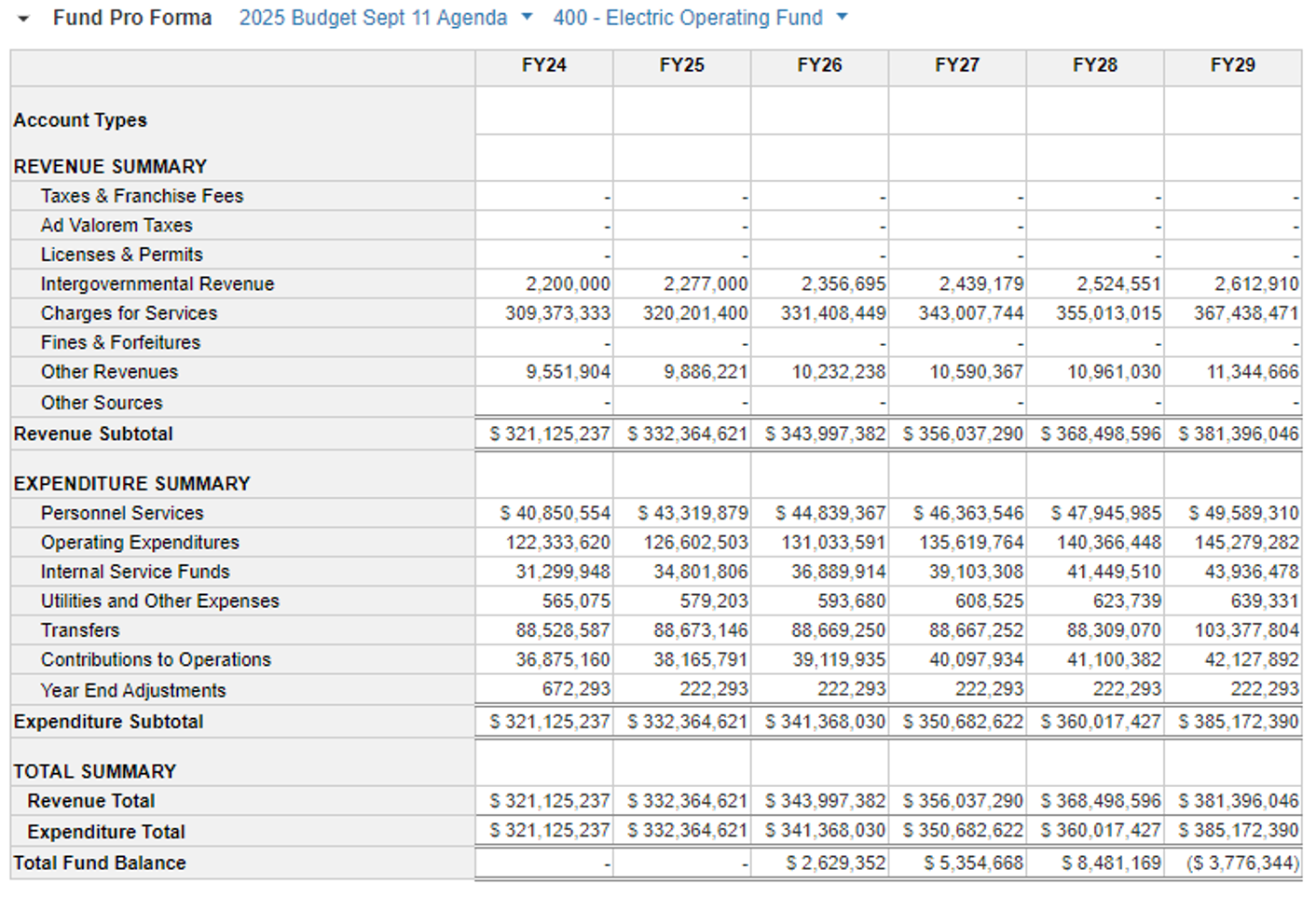The height and width of the screenshot is (898, 1316).
Task: Select the FY29 Transfers amount cell
Action: click(x=1246, y=631)
